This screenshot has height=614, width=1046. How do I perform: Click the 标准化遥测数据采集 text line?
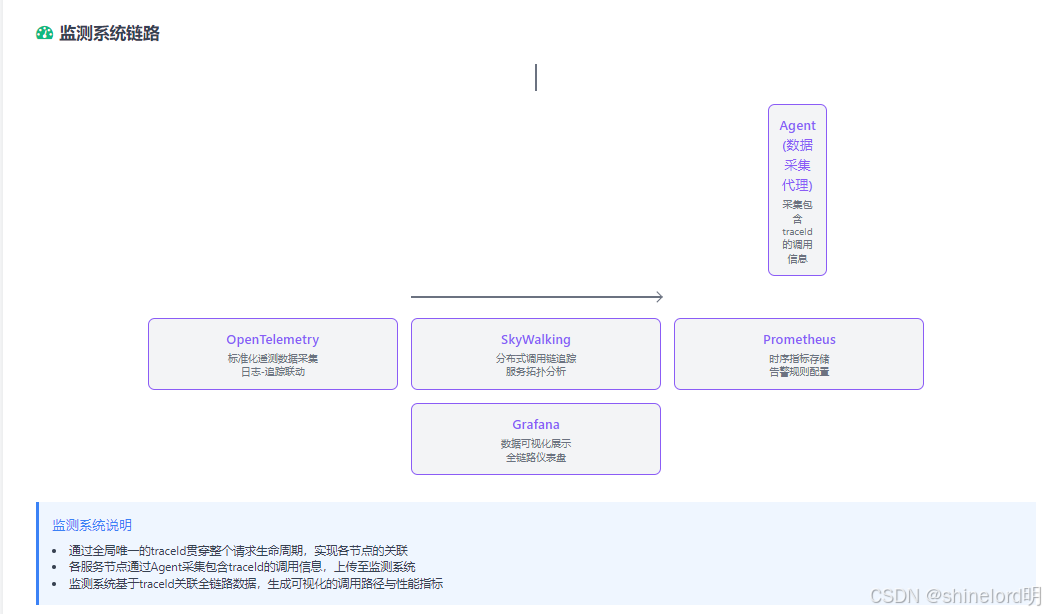coord(273,358)
